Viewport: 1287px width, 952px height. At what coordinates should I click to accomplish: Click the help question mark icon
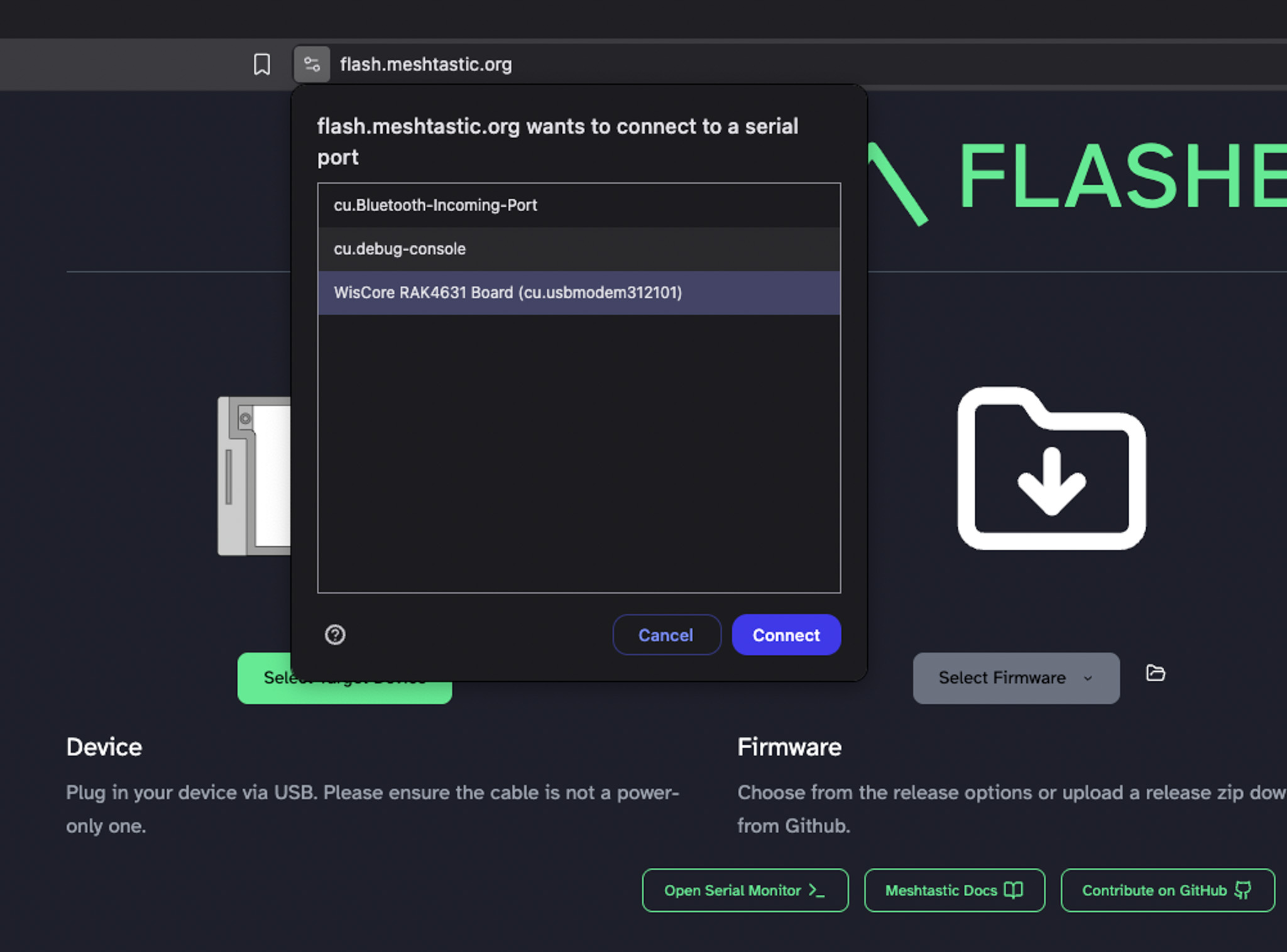[335, 635]
